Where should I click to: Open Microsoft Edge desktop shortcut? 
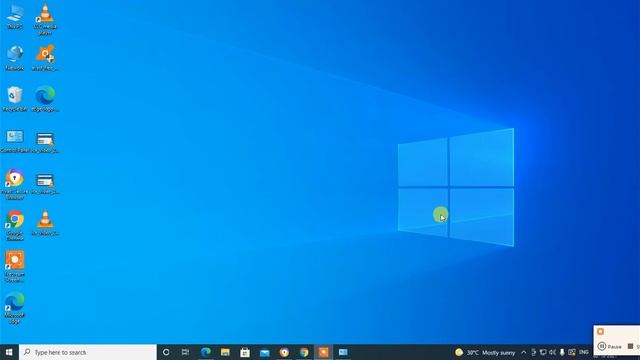pos(15,308)
